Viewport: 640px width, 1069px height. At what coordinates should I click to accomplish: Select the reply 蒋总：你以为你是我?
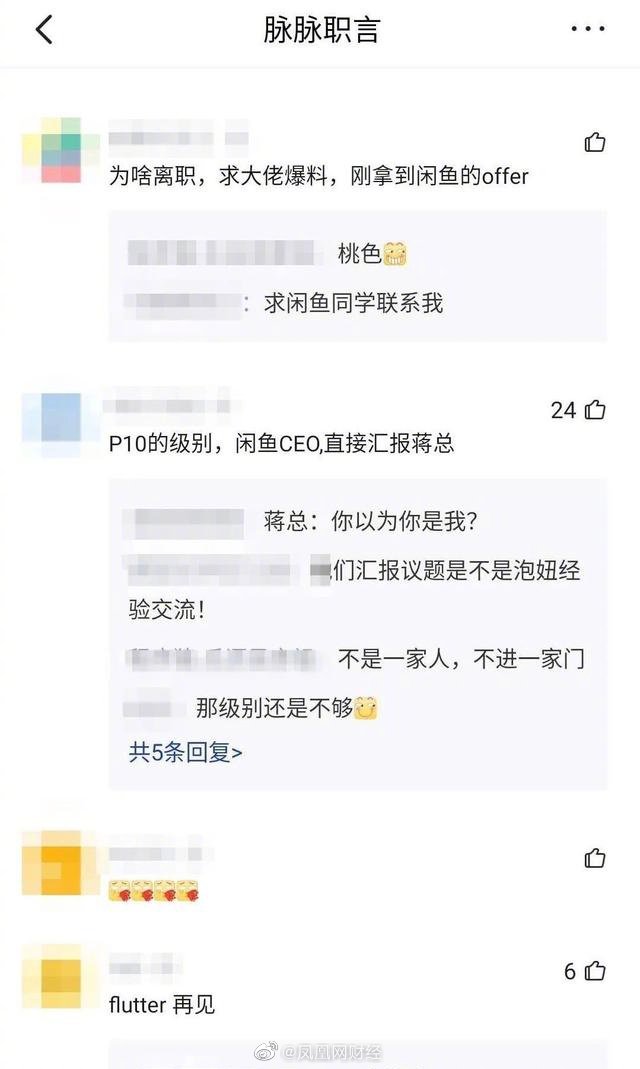(370, 522)
